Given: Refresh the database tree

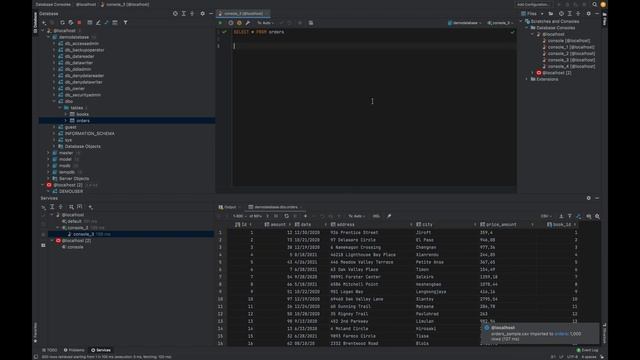Looking at the screenshot, I should click(x=62, y=23).
